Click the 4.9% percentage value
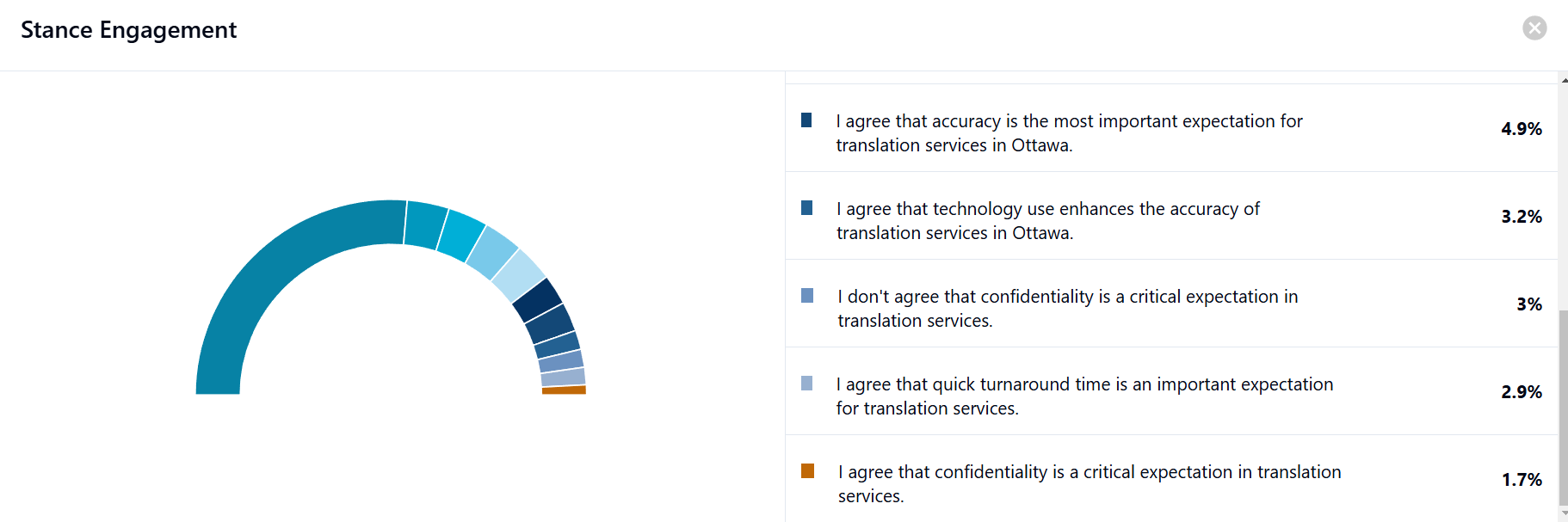 click(1521, 129)
